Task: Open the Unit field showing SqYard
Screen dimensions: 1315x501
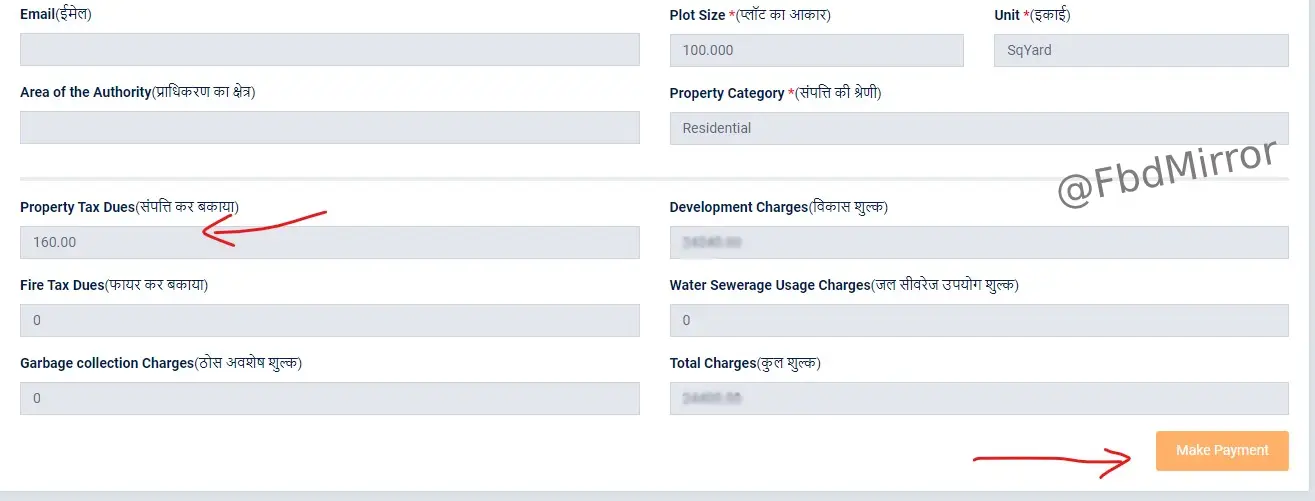Action: (1140, 50)
